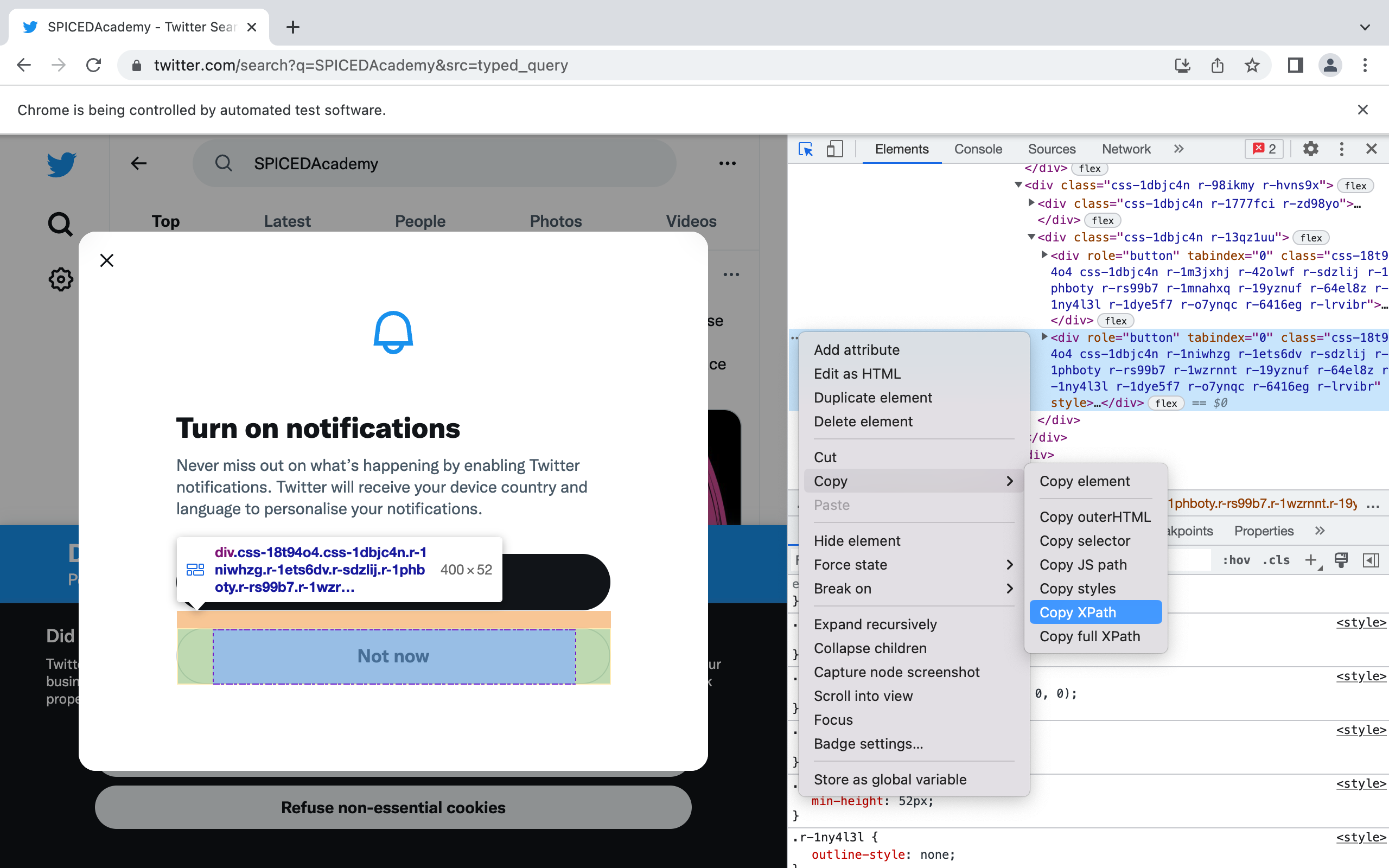The height and width of the screenshot is (868, 1389).
Task: Toggle the .cls element classes option
Action: tap(1276, 560)
